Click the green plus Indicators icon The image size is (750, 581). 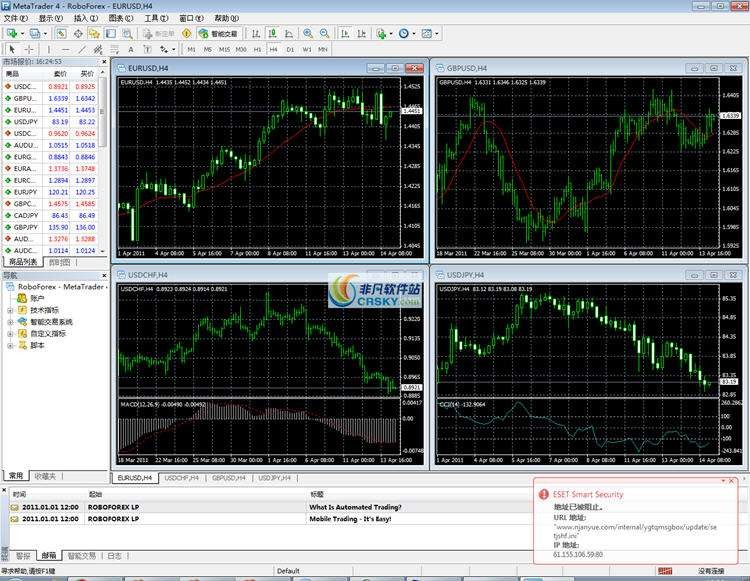click(x=381, y=33)
